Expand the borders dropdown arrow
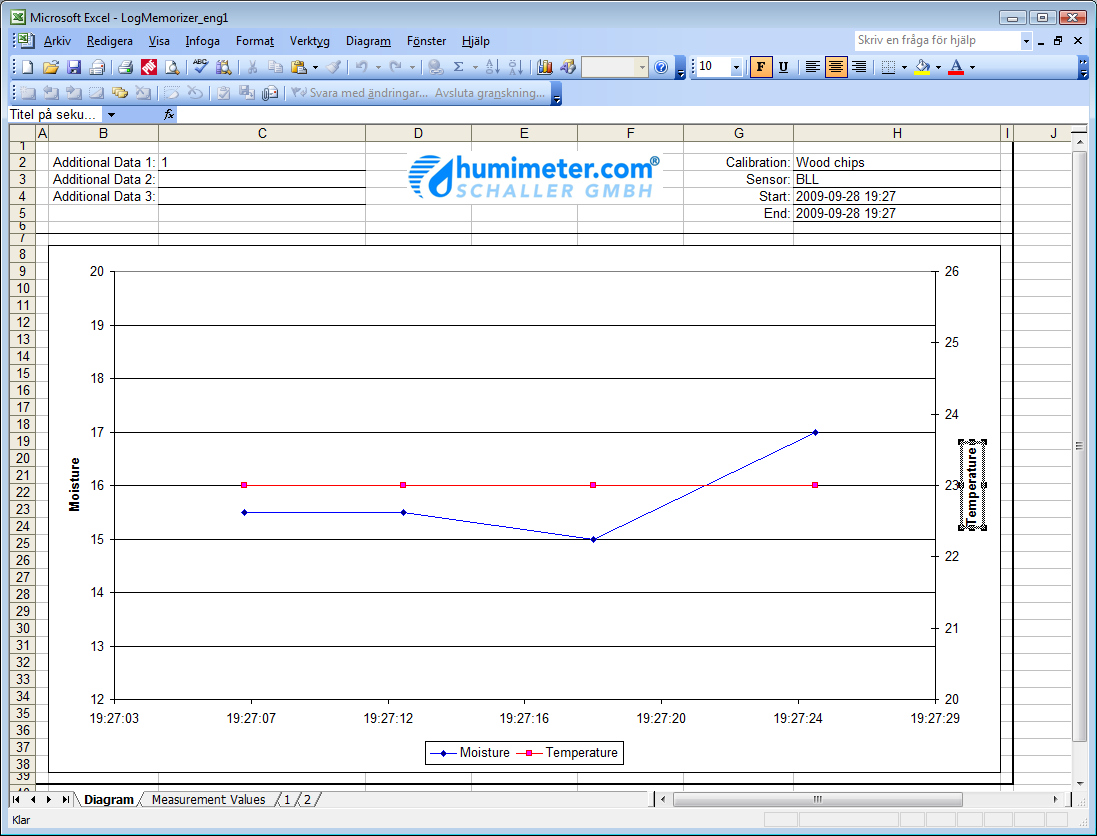Screen dimensions: 1097x836 [x=905, y=68]
